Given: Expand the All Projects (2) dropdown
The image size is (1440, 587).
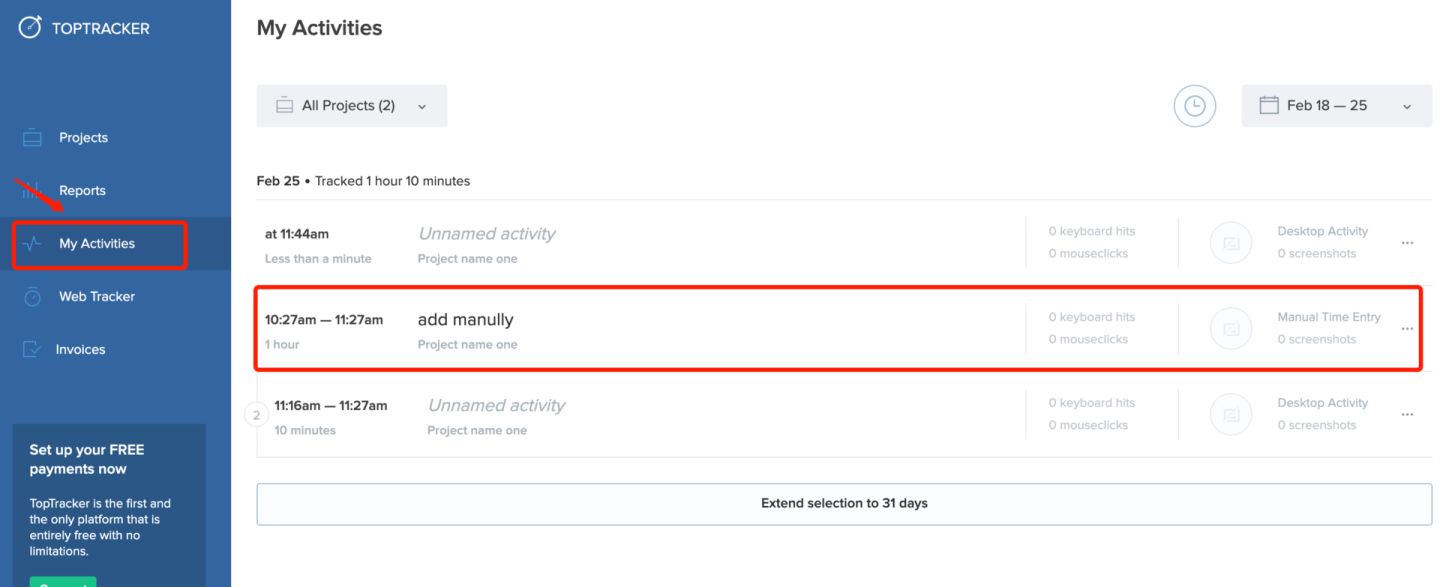Looking at the screenshot, I should [x=352, y=106].
